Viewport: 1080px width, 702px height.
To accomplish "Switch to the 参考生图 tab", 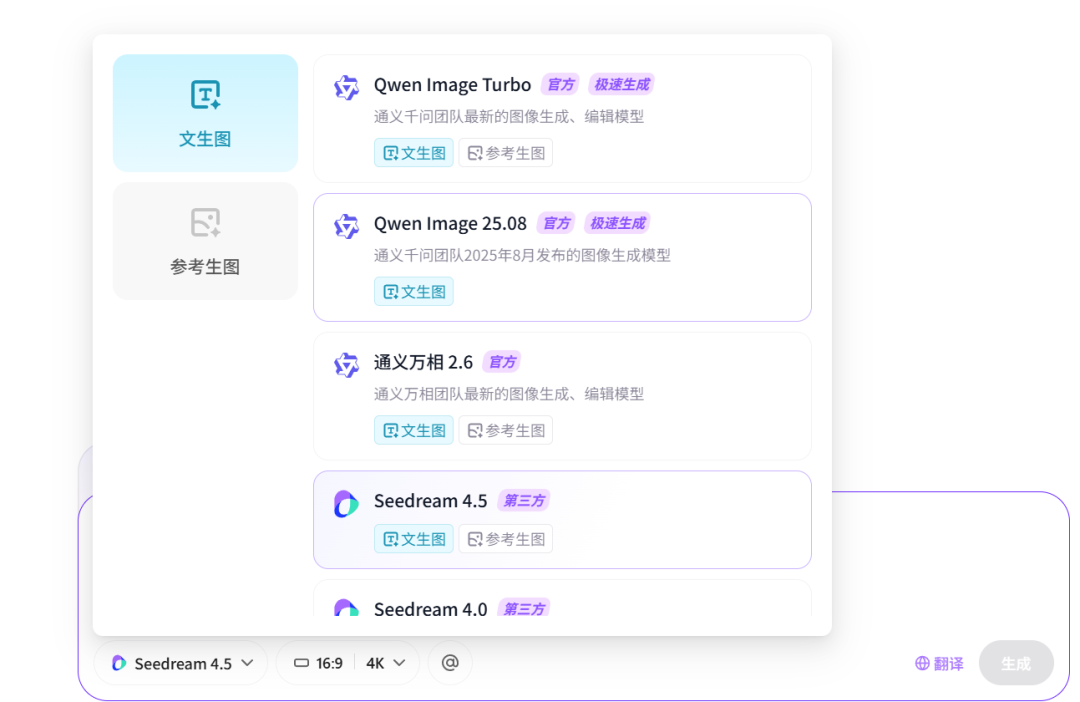I will click(204, 241).
